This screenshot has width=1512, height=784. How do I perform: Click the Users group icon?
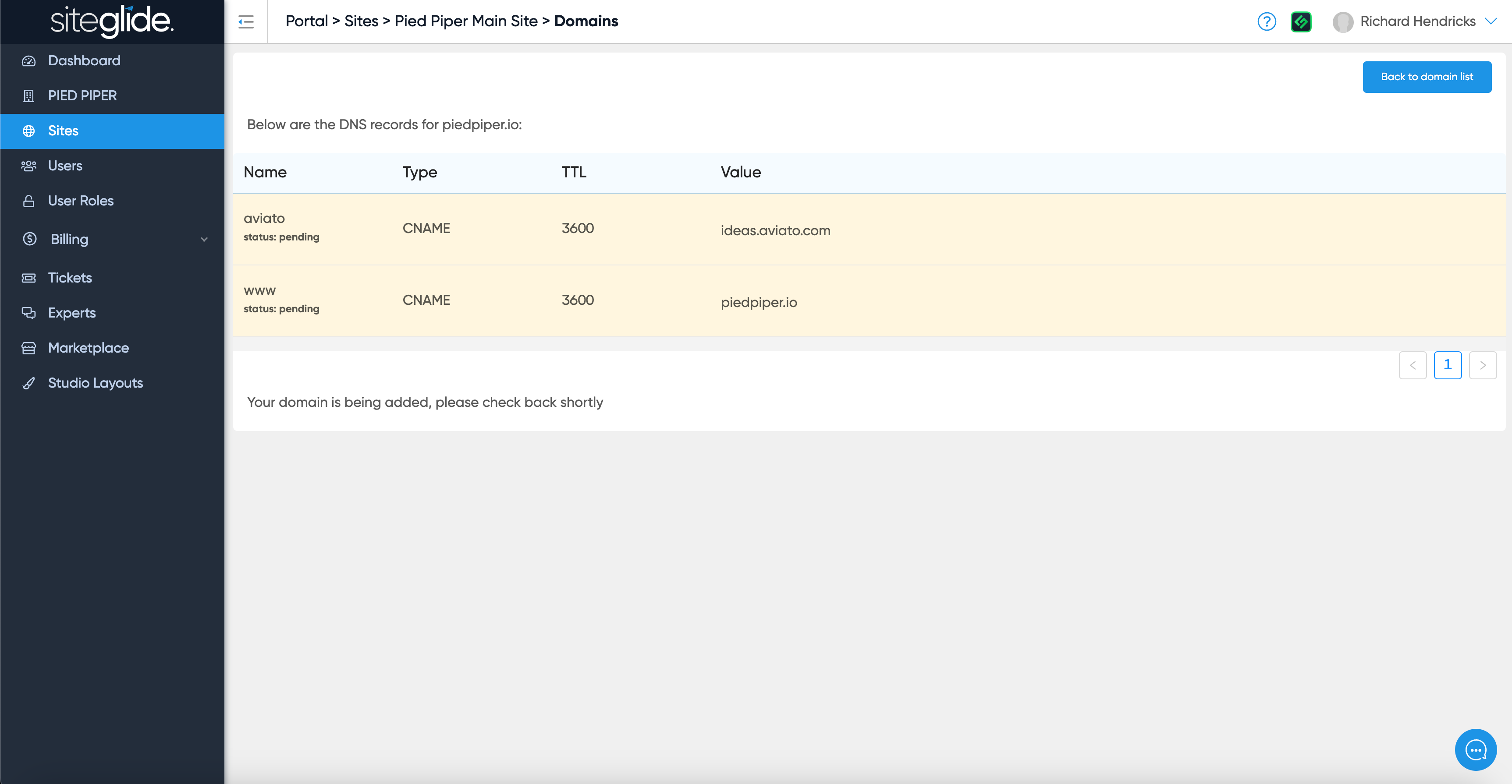(x=29, y=166)
